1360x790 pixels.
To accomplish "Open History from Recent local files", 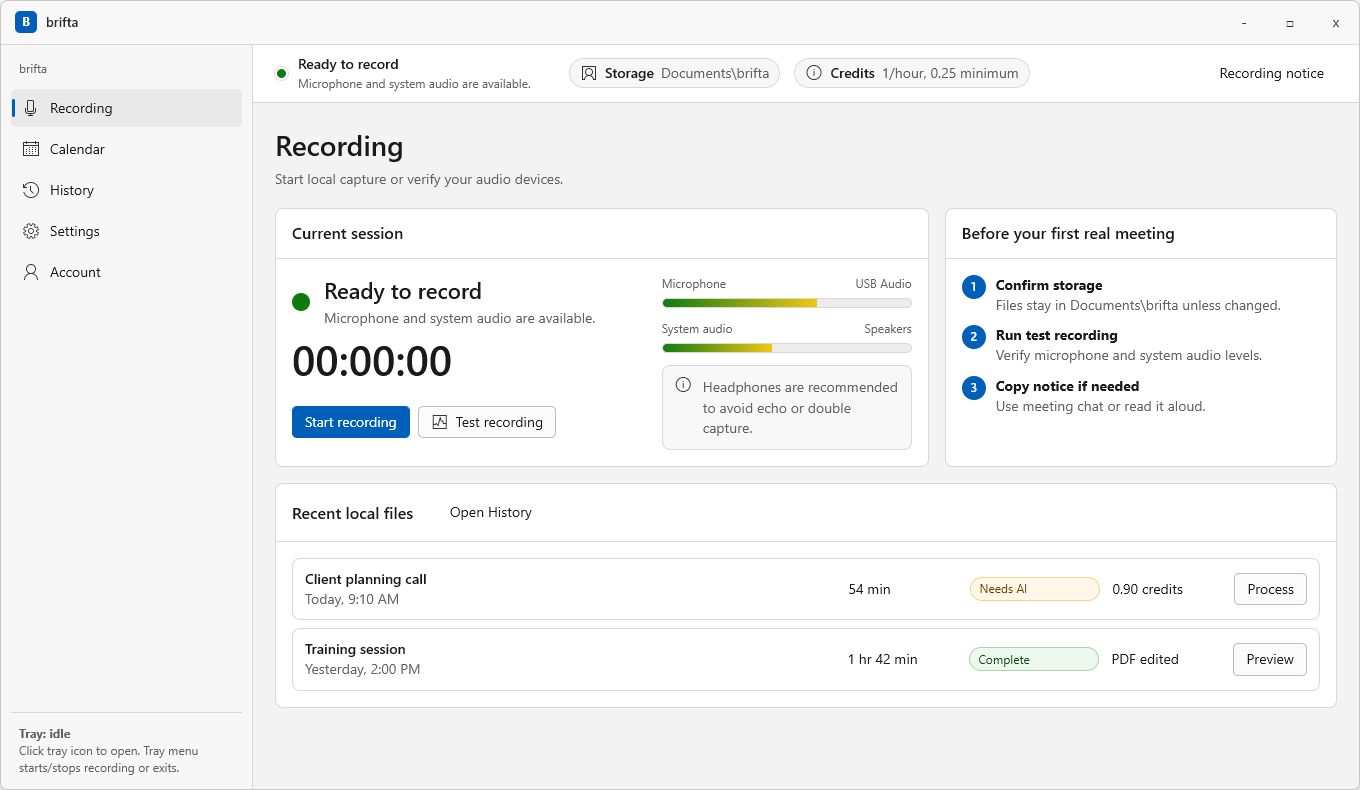I will (491, 512).
